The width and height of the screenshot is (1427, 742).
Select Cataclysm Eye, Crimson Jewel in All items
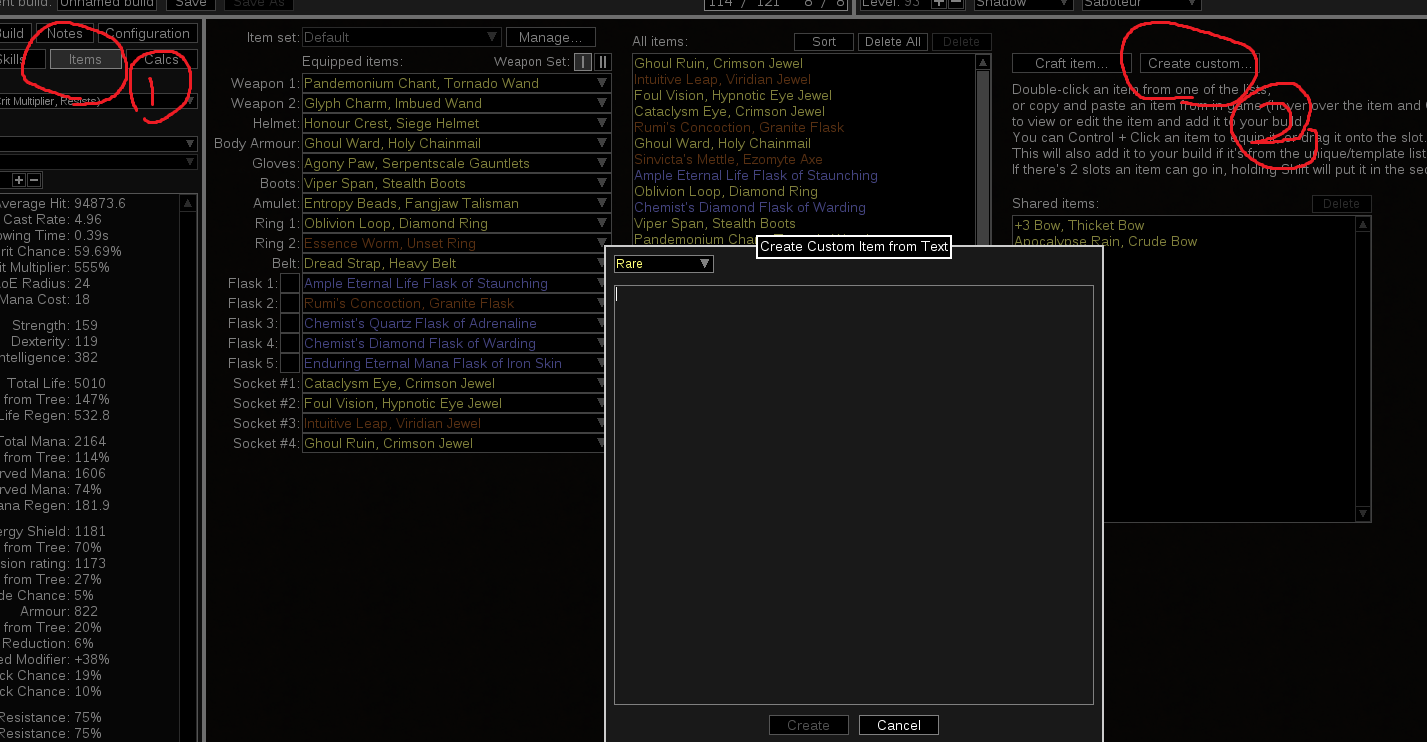(730, 111)
